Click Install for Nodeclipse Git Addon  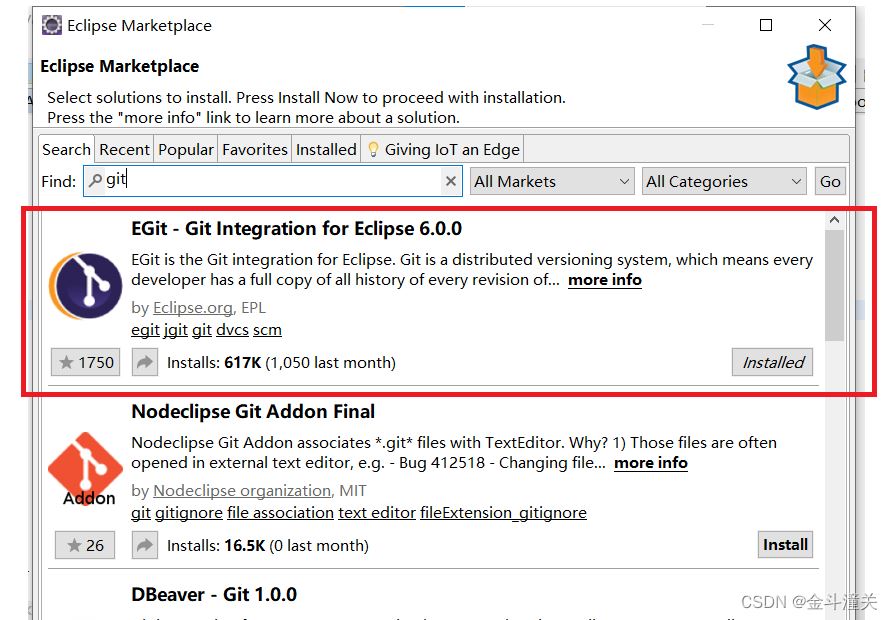785,545
